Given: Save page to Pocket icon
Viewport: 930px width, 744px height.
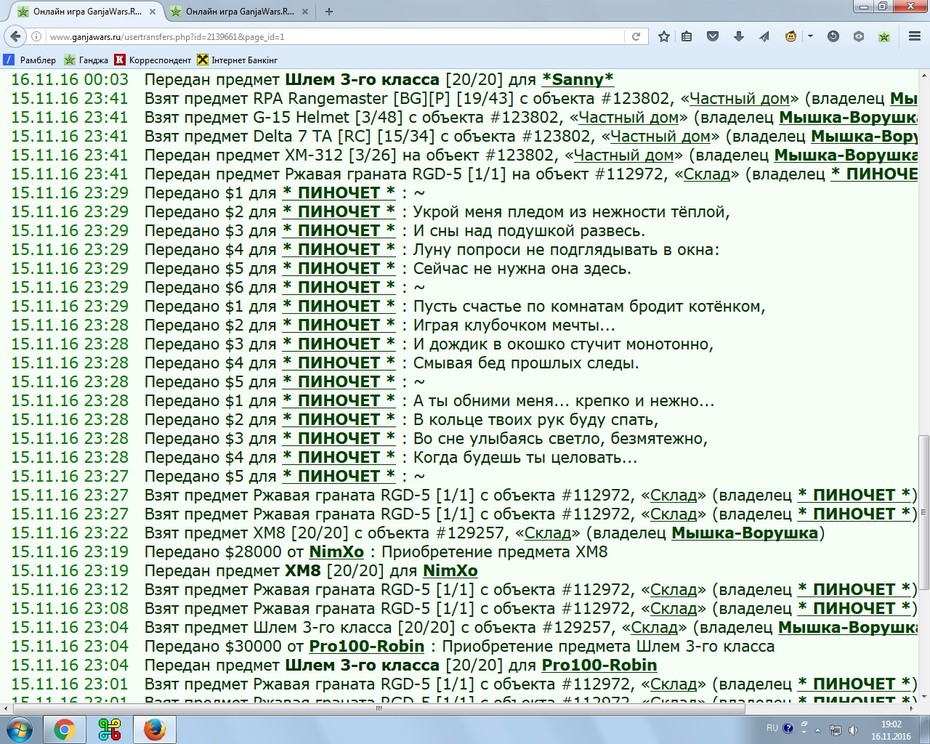Looking at the screenshot, I should click(x=713, y=37).
